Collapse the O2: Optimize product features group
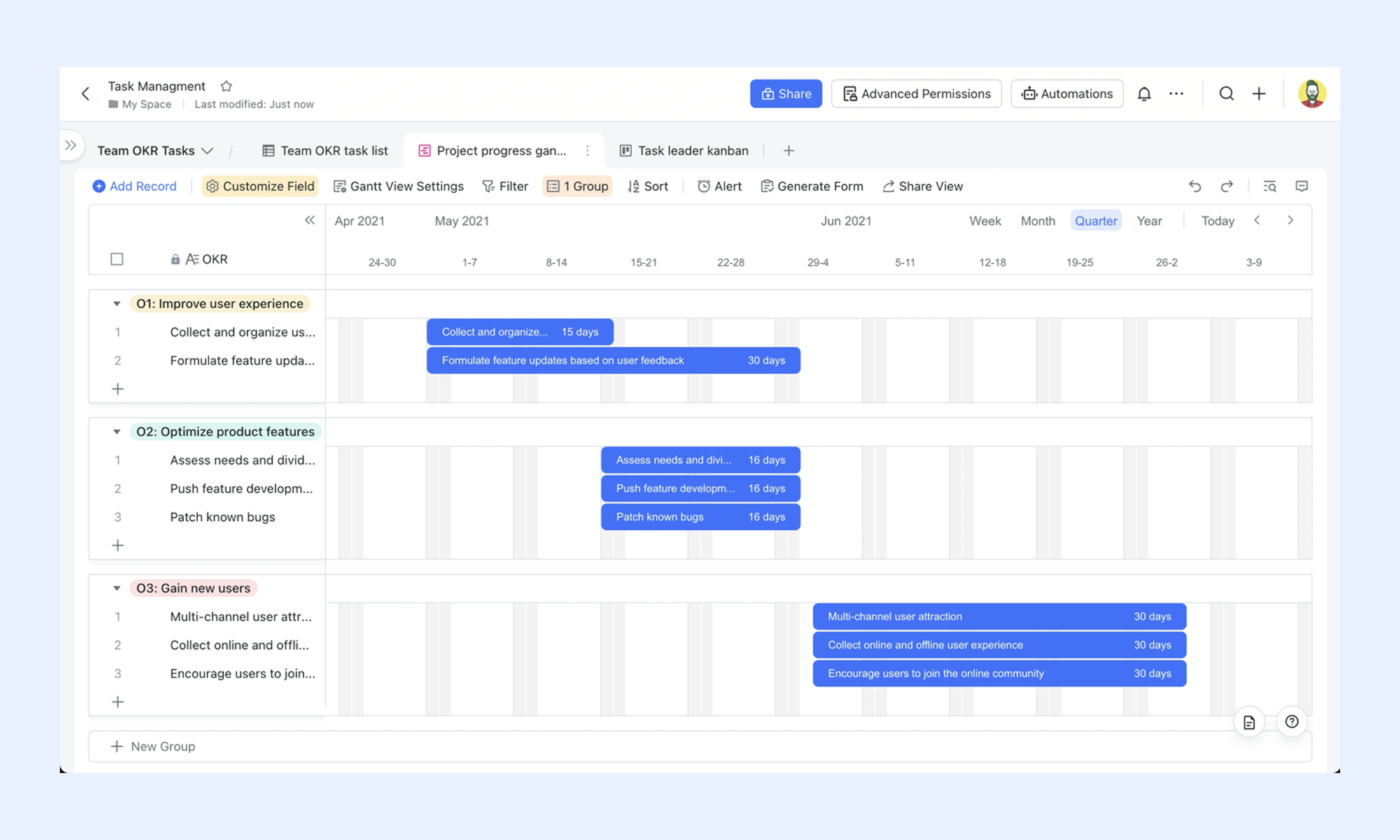Viewport: 1400px width, 840px height. click(x=117, y=432)
